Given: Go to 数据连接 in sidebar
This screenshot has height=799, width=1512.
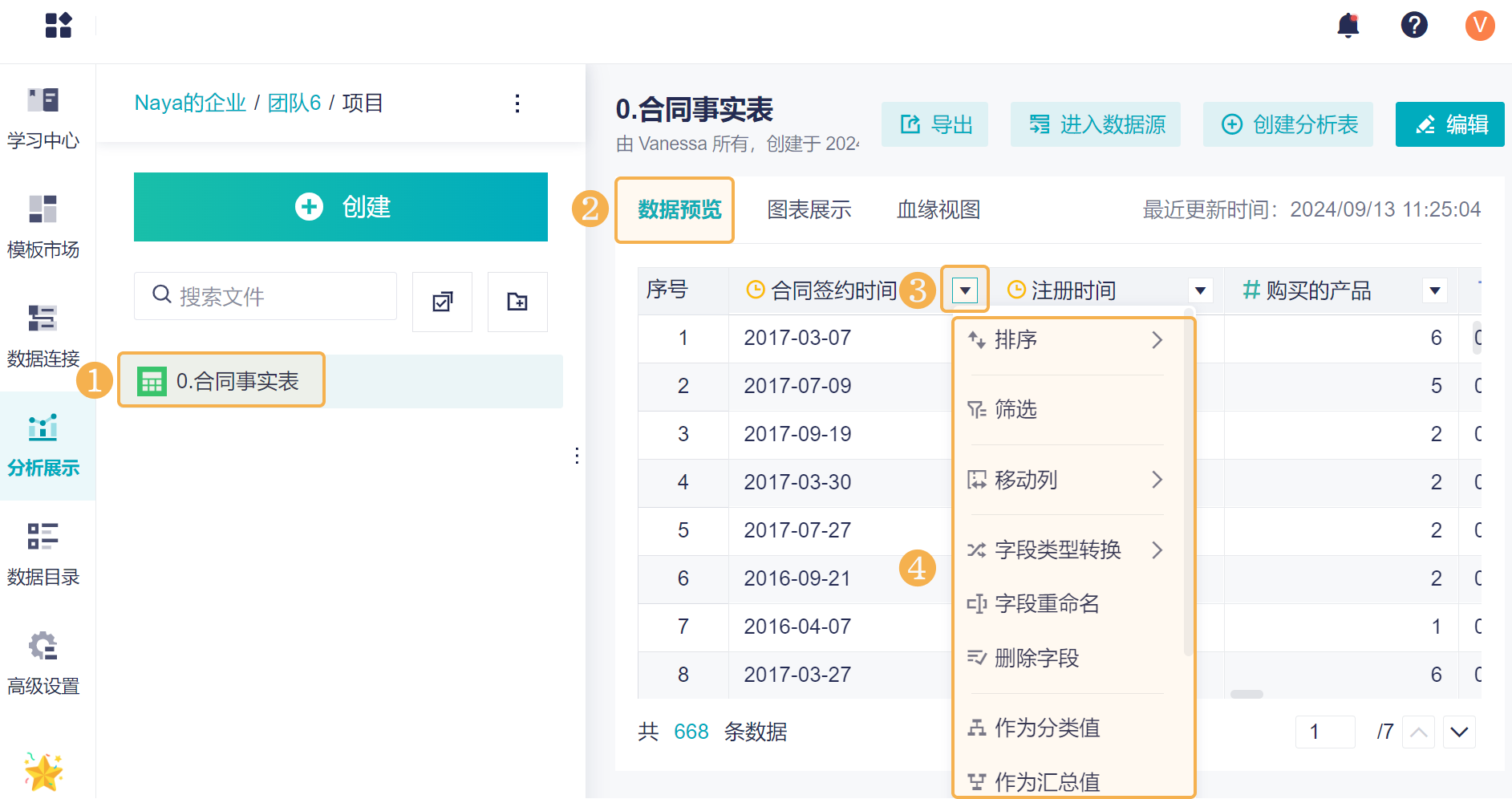Looking at the screenshot, I should click(43, 337).
